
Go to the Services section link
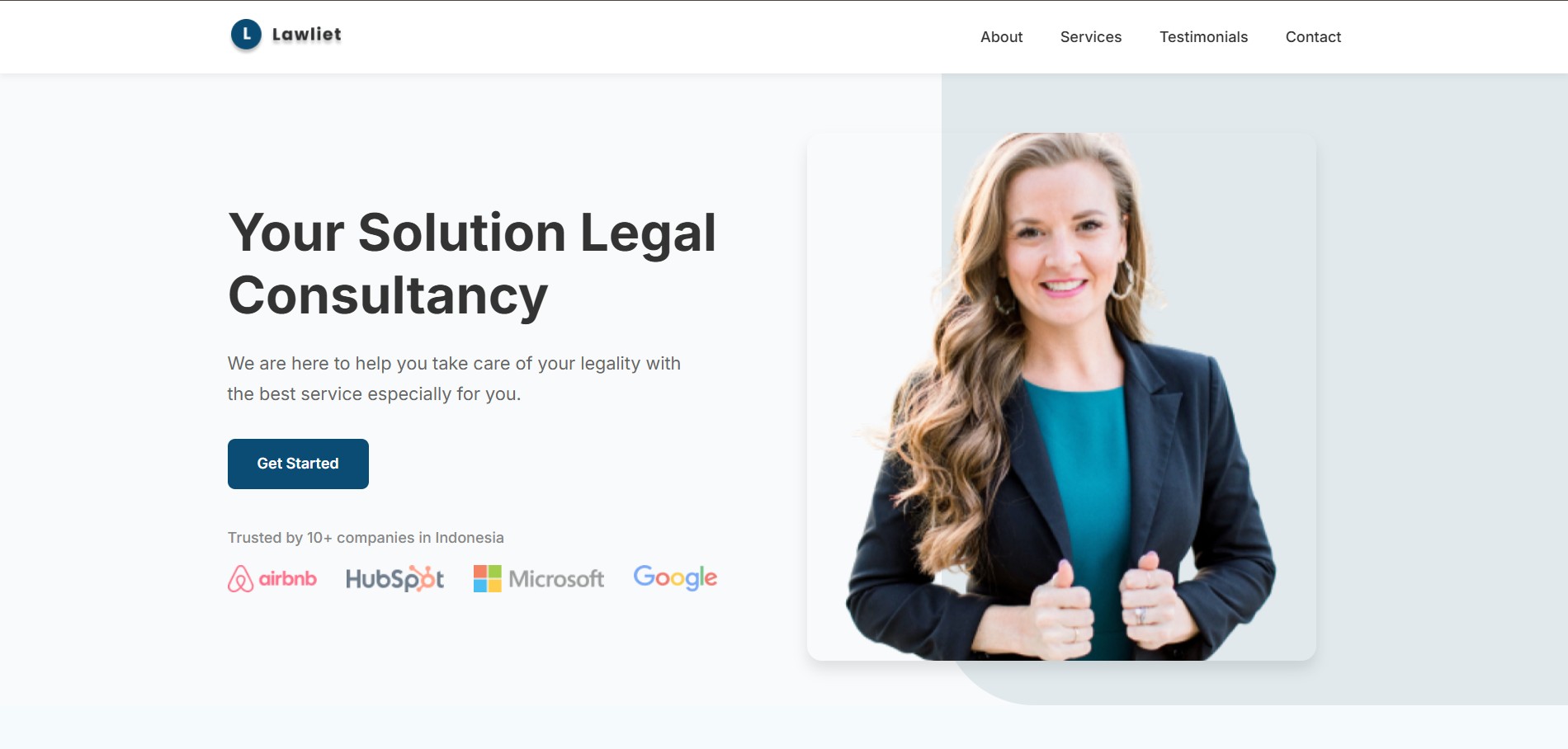(1090, 37)
